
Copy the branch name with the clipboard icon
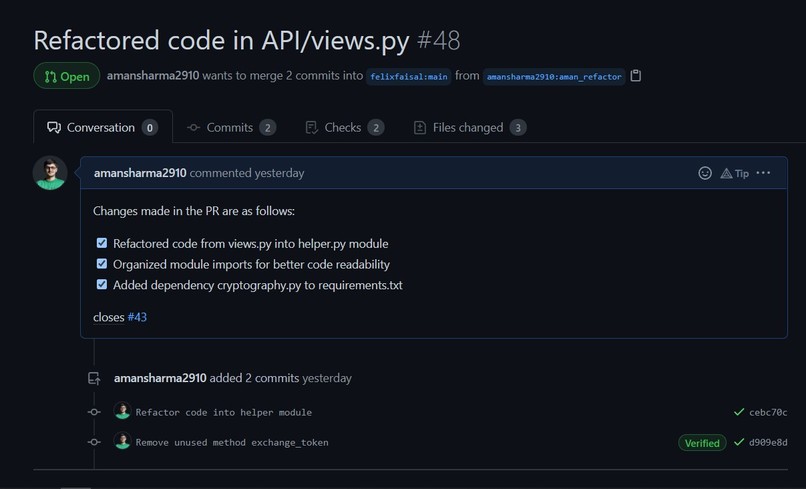[636, 76]
